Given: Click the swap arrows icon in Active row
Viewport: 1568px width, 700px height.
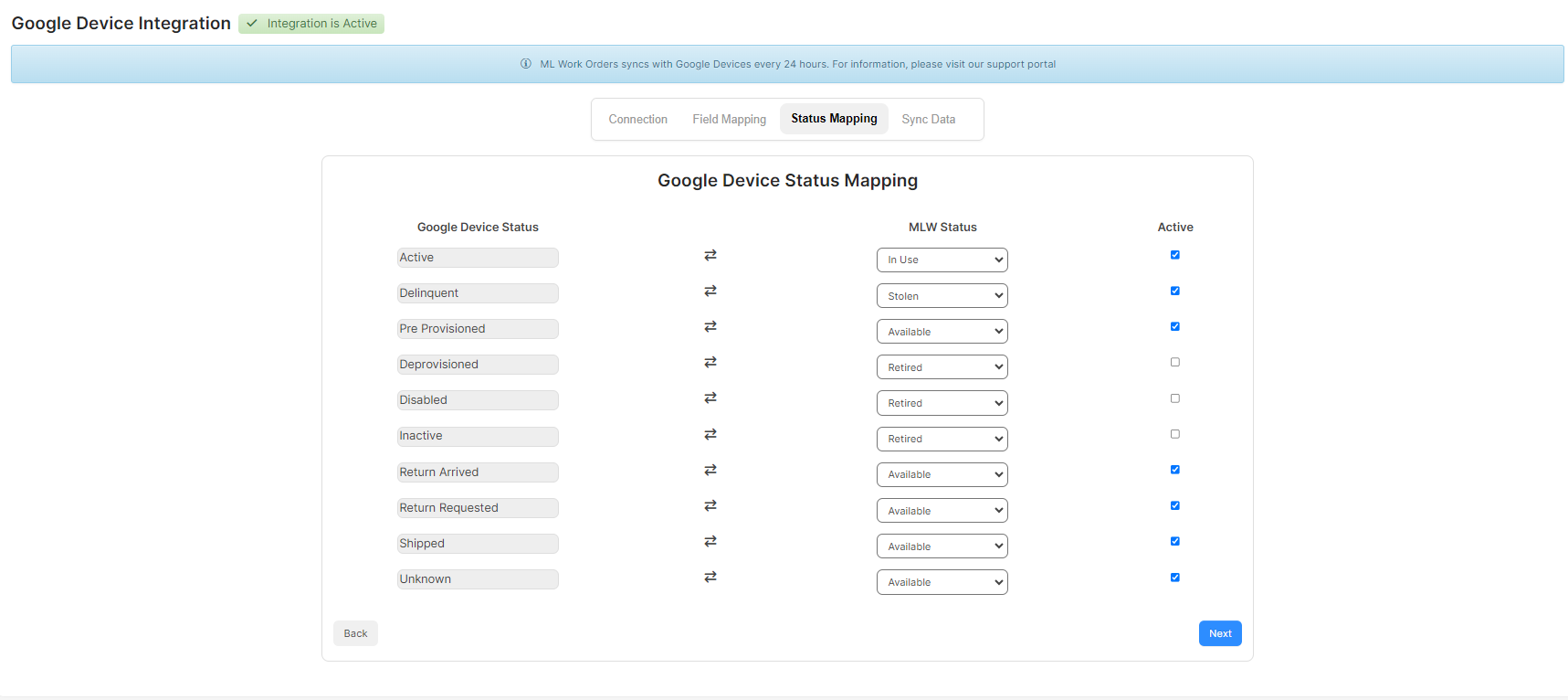Looking at the screenshot, I should tap(710, 256).
